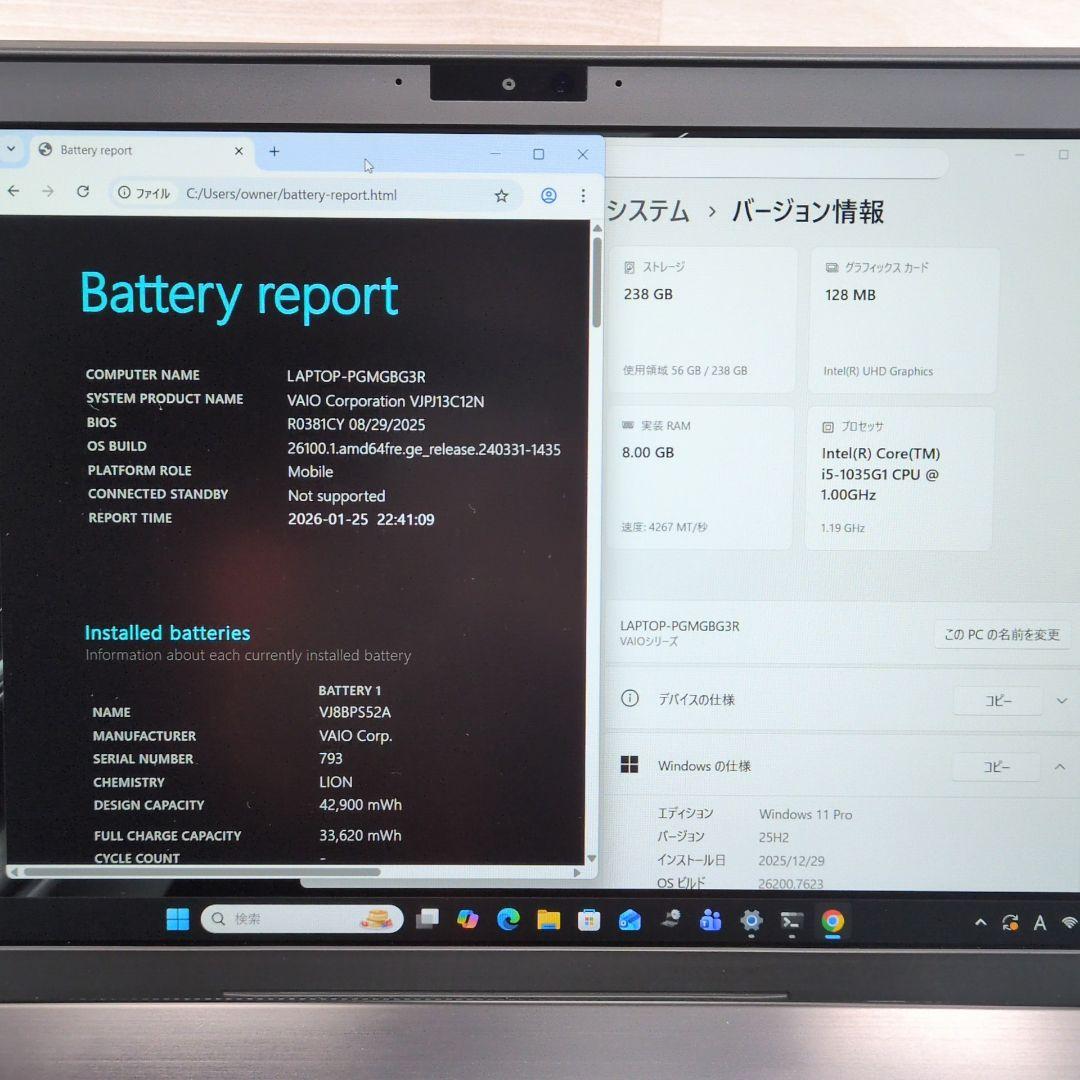The image size is (1080, 1080).
Task: Open Task View from the taskbar
Action: tap(427, 919)
